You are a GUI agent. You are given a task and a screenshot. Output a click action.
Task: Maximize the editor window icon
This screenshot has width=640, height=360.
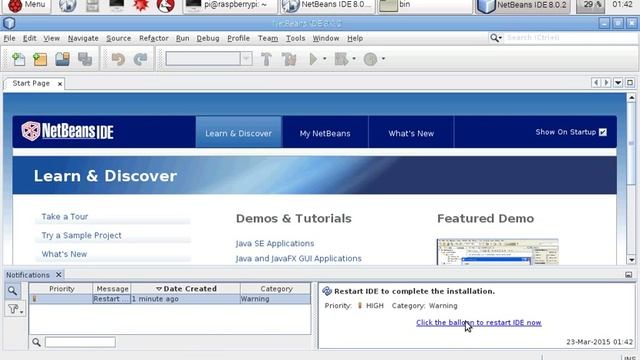(630, 83)
